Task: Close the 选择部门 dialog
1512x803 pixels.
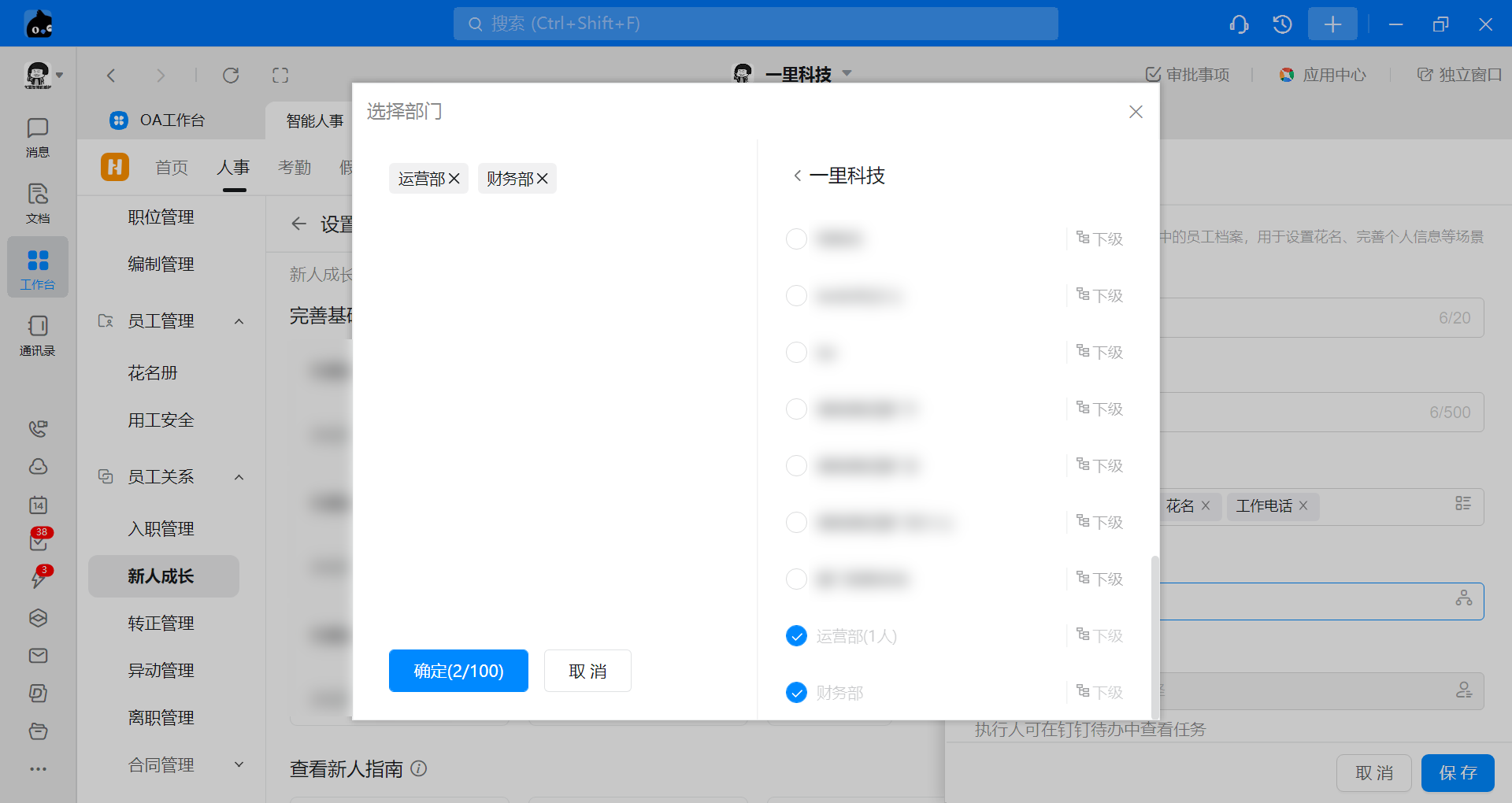Action: (1136, 112)
